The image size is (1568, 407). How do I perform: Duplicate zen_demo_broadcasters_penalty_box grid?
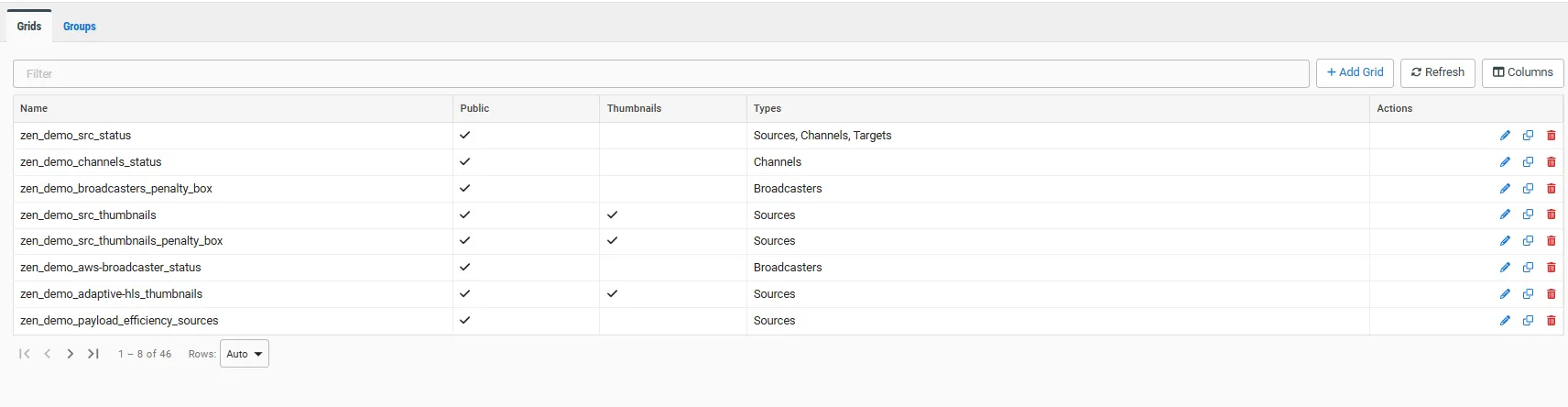(1528, 189)
